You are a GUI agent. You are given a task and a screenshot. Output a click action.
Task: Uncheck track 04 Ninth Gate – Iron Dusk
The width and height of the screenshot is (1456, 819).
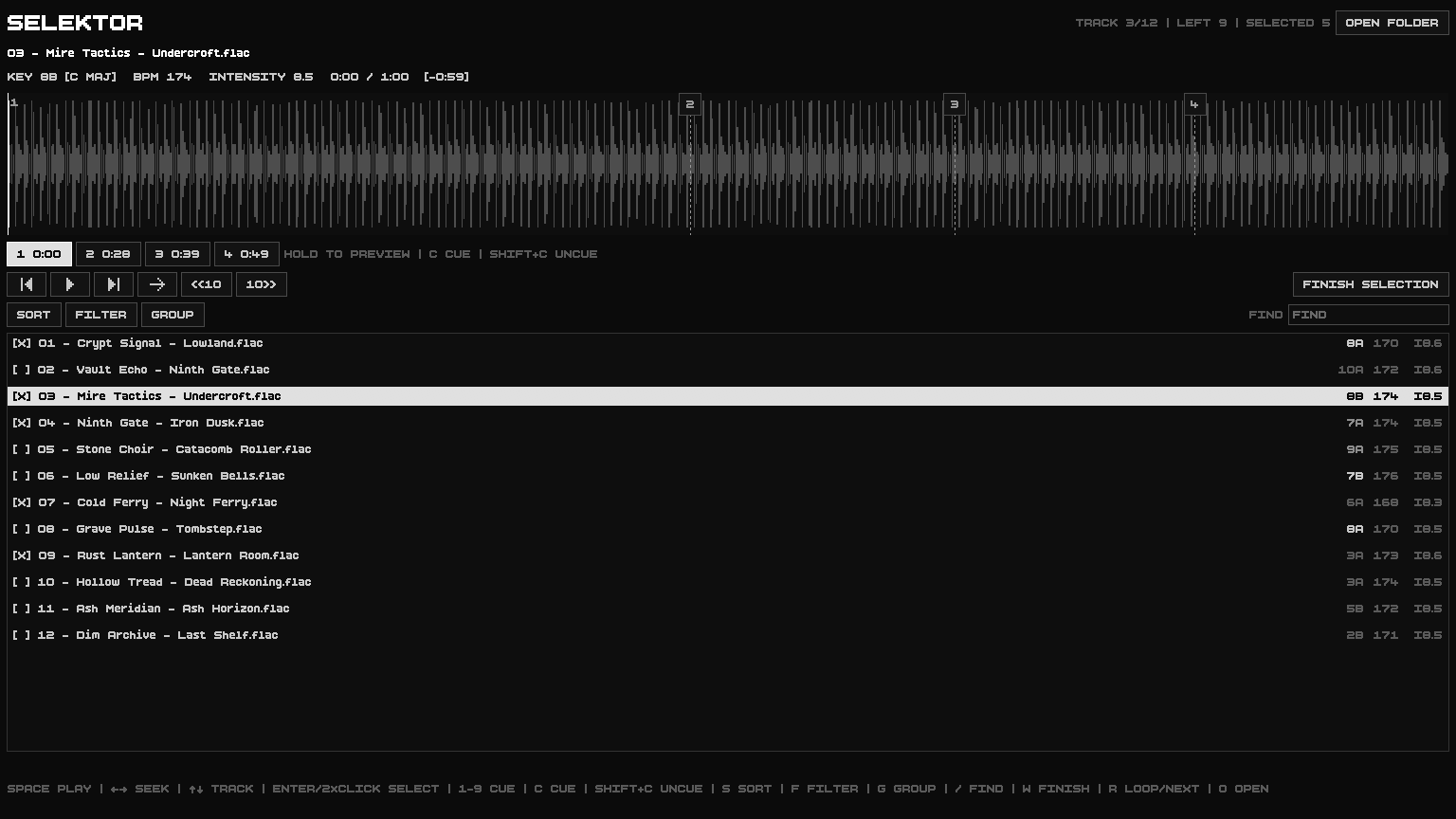(21, 423)
